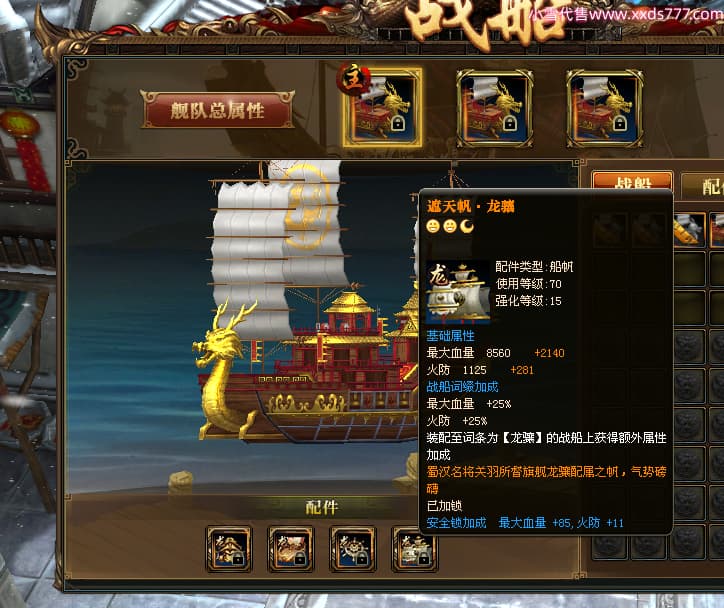Click the first locked lion-head inventory slot
The image size is (724, 608).
point(688,347)
